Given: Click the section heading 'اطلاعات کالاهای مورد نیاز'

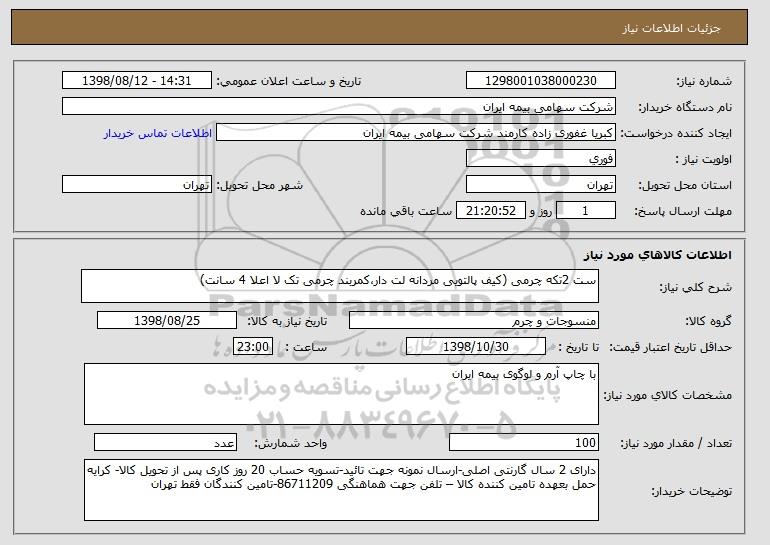Looking at the screenshot, I should click(x=658, y=255).
